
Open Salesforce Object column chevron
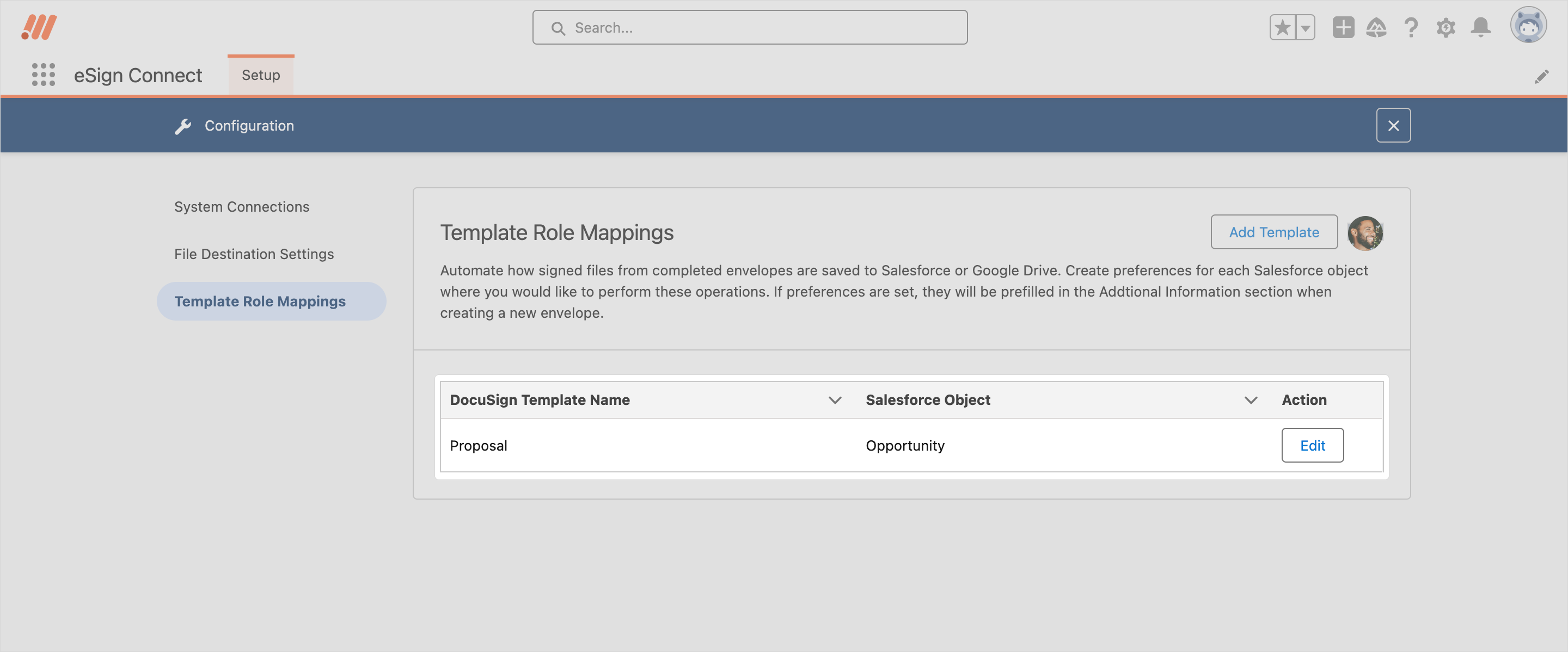tap(1250, 399)
